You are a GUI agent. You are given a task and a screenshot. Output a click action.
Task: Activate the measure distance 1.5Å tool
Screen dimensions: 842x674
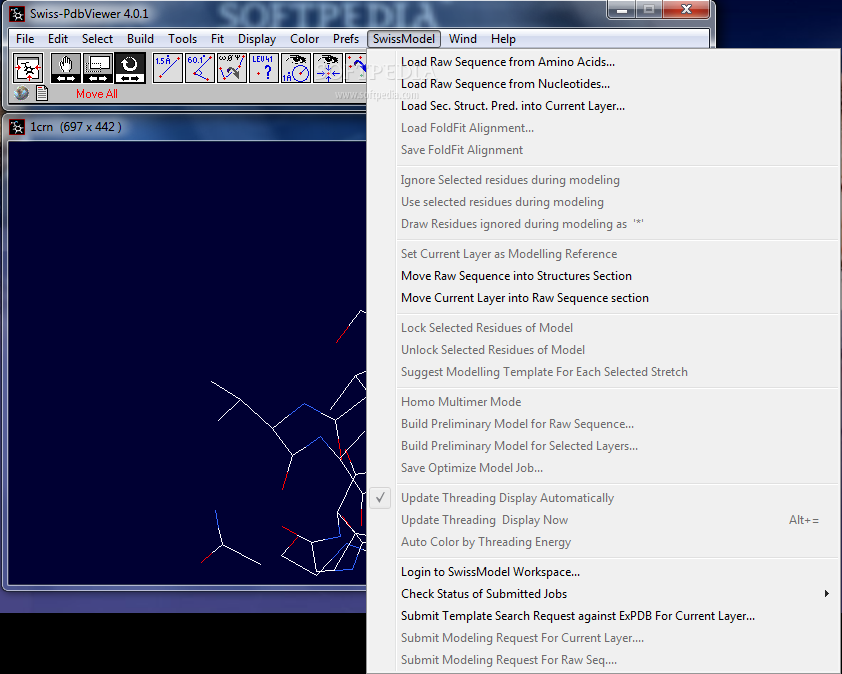point(168,68)
